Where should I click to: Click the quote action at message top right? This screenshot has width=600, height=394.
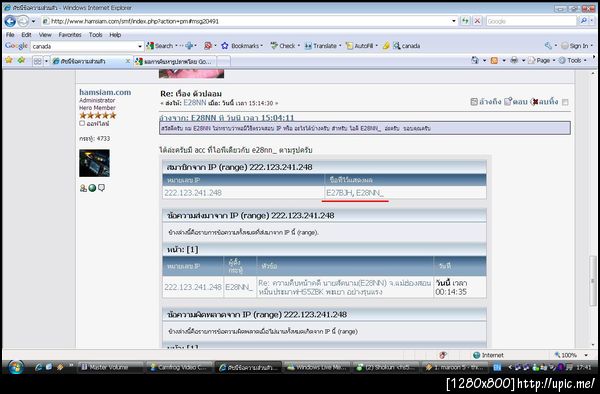[485, 101]
